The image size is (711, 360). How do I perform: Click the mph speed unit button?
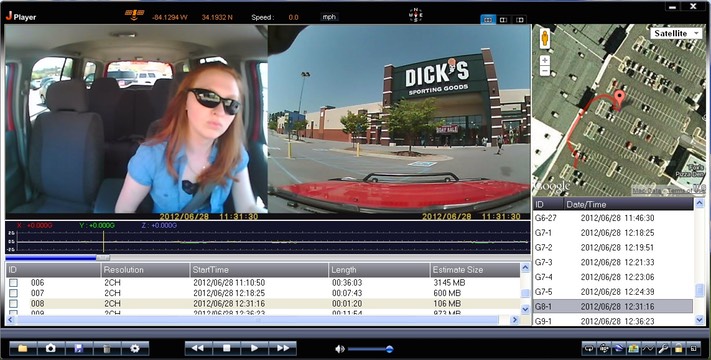(329, 17)
